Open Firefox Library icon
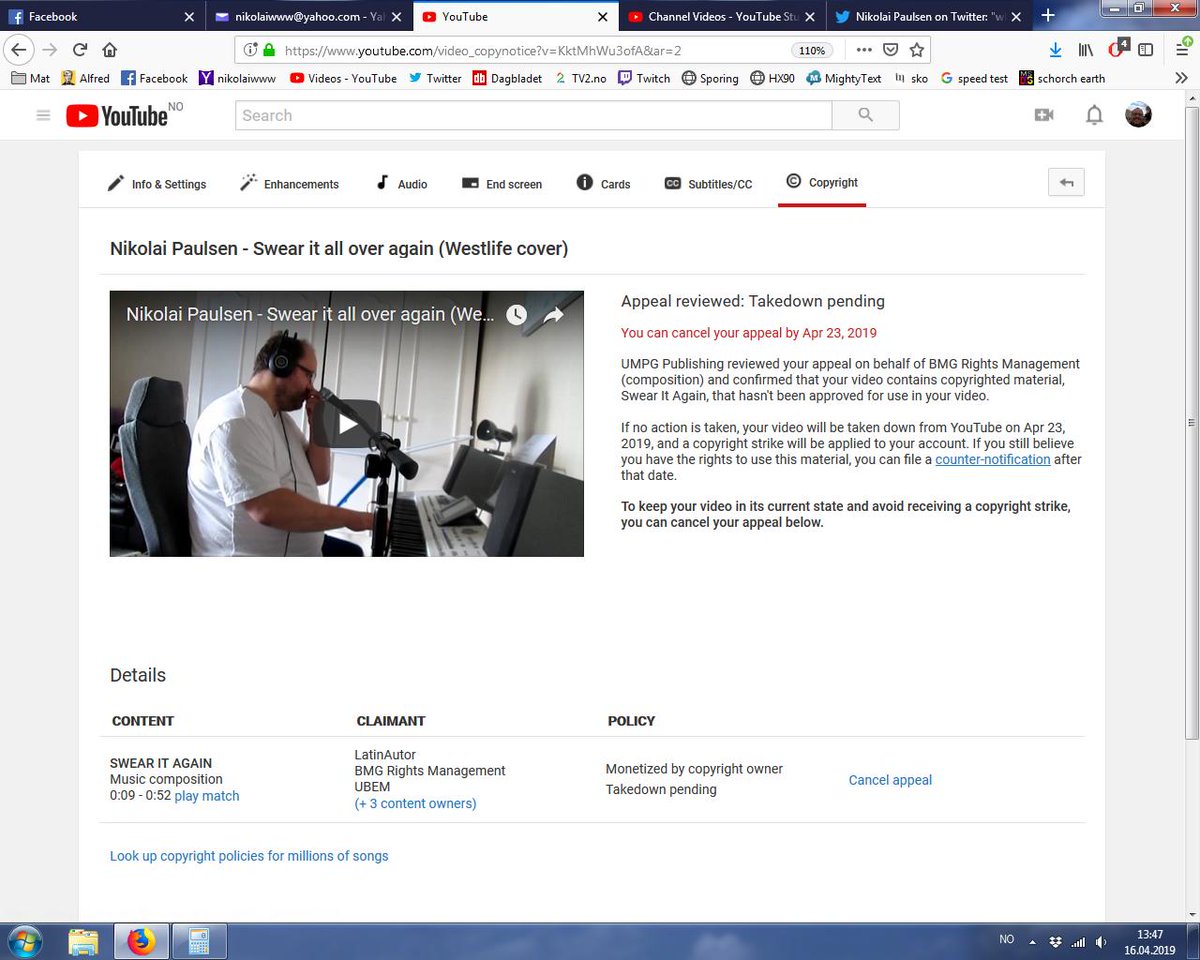This screenshot has width=1200, height=960. (1086, 49)
